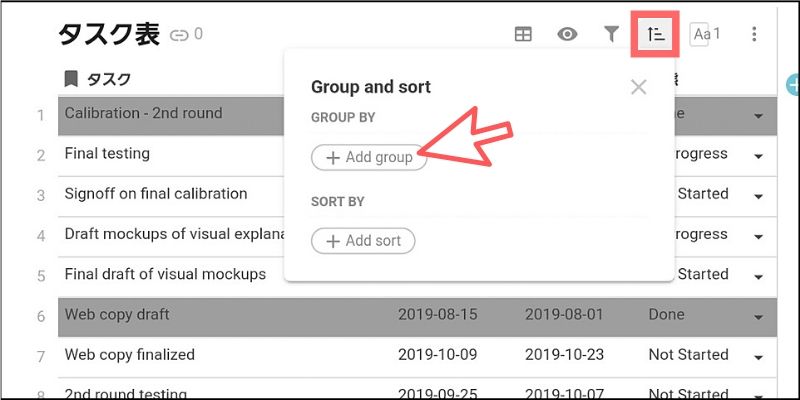Click the 2019-08-15 date cell
This screenshot has width=800, height=400.
point(438,314)
